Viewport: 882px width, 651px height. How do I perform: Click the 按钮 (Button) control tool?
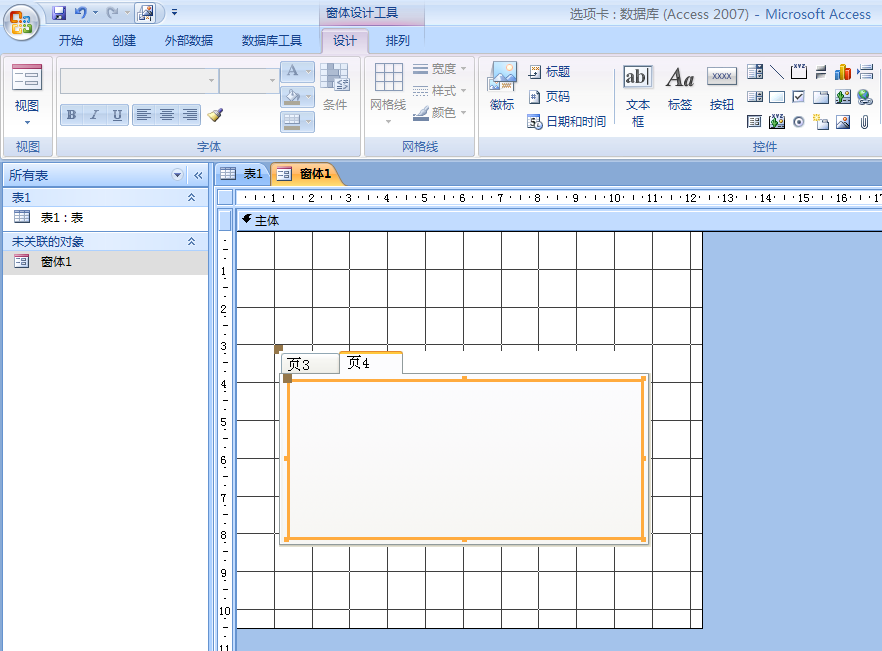coord(721,90)
